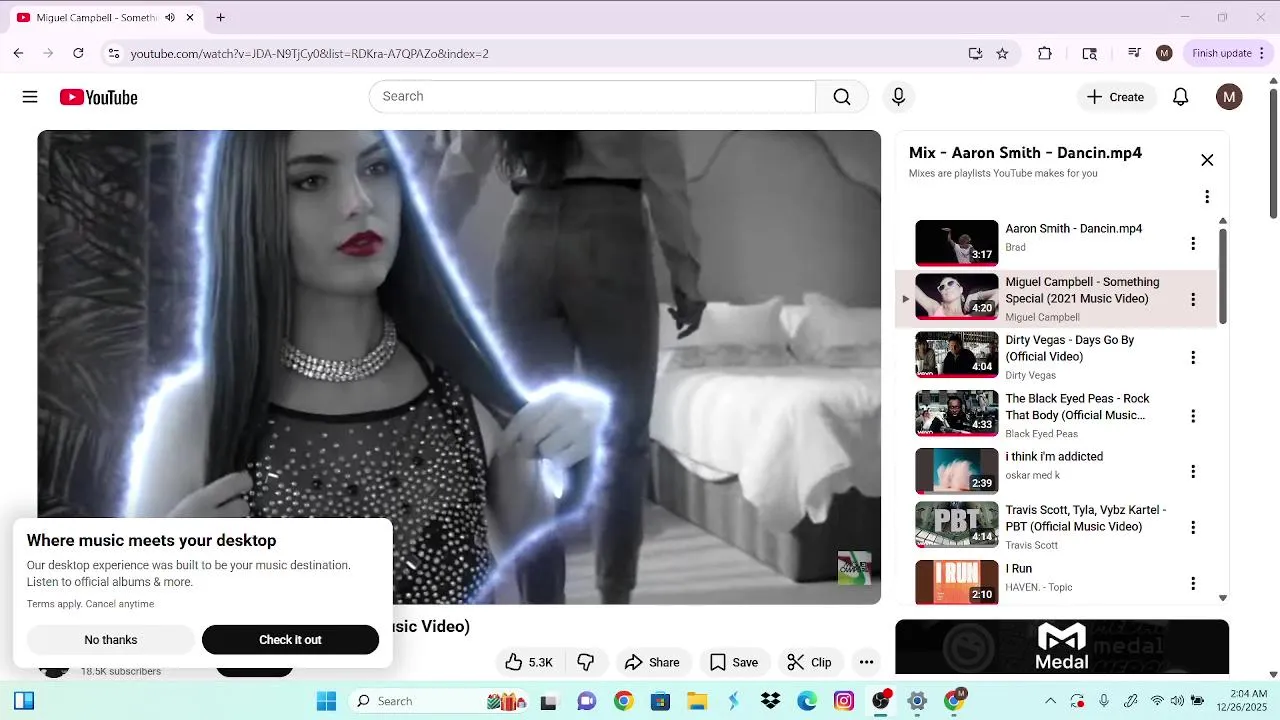Open options for i think i'm addicted
Image resolution: width=1280 pixels, height=720 pixels.
(x=1192, y=471)
